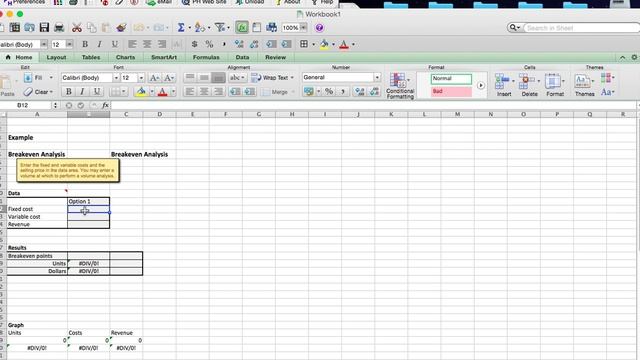Open the ribbon font color dropdown arrow
This screenshot has width=640, height=360.
click(x=173, y=92)
